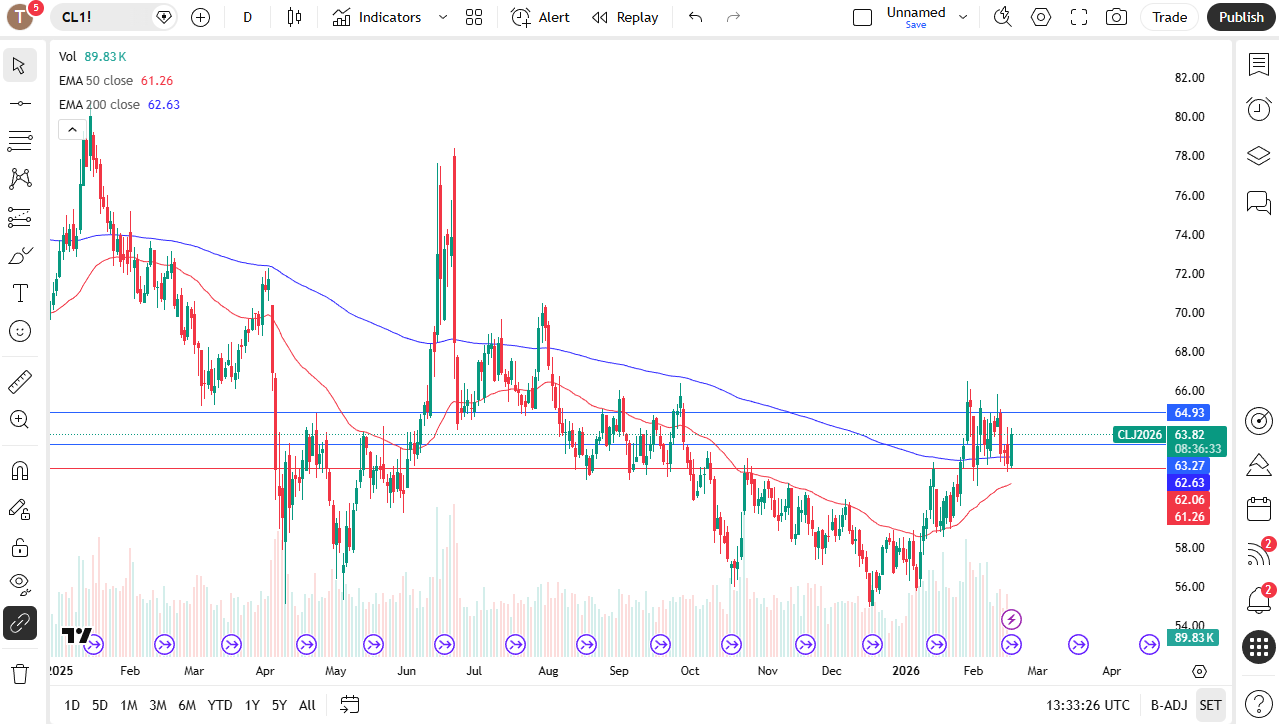Open the D timeframe interval selector
Viewport: 1279px width, 724px height.
click(248, 17)
